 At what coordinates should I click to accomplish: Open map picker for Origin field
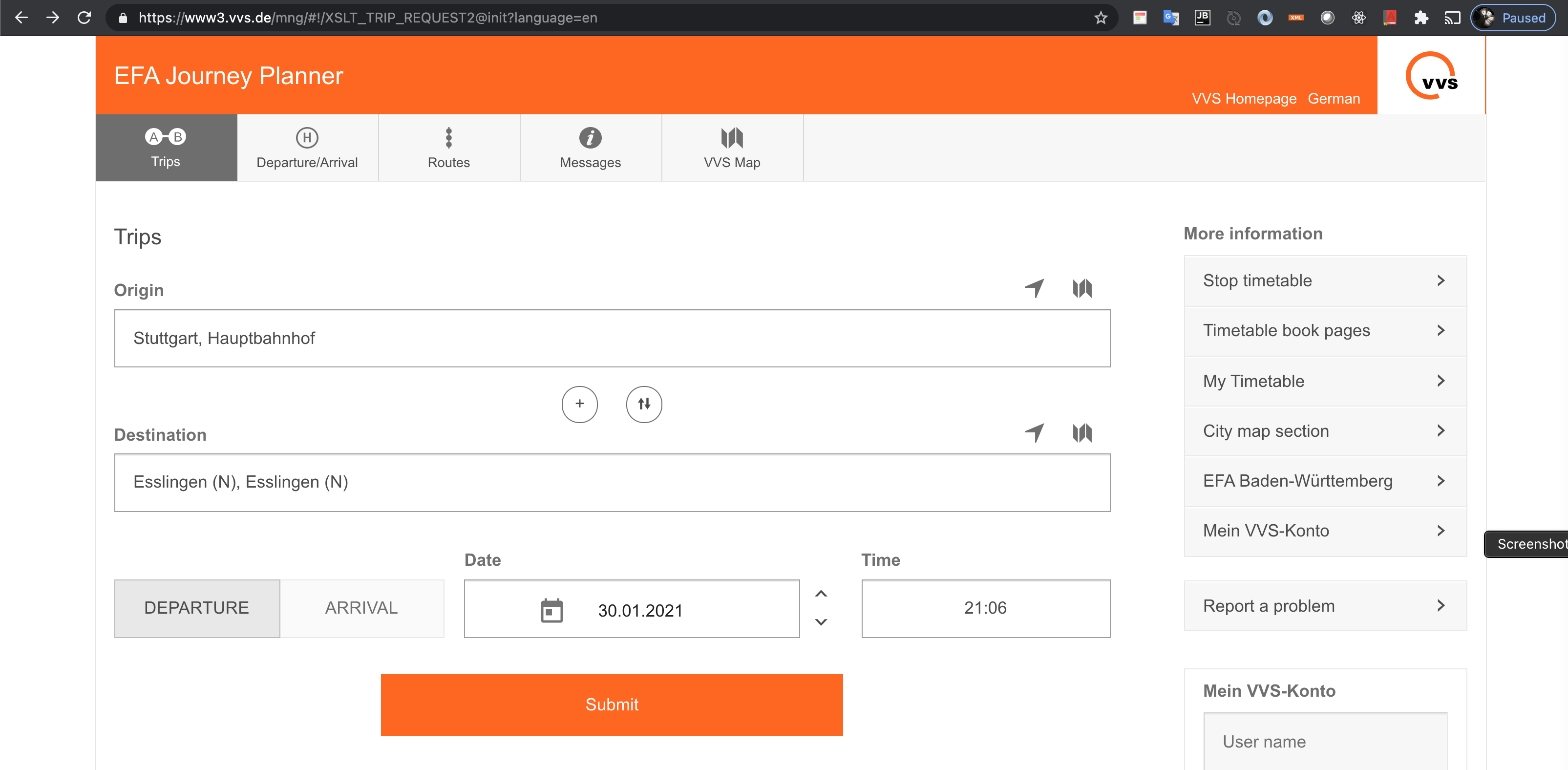[1081, 288]
